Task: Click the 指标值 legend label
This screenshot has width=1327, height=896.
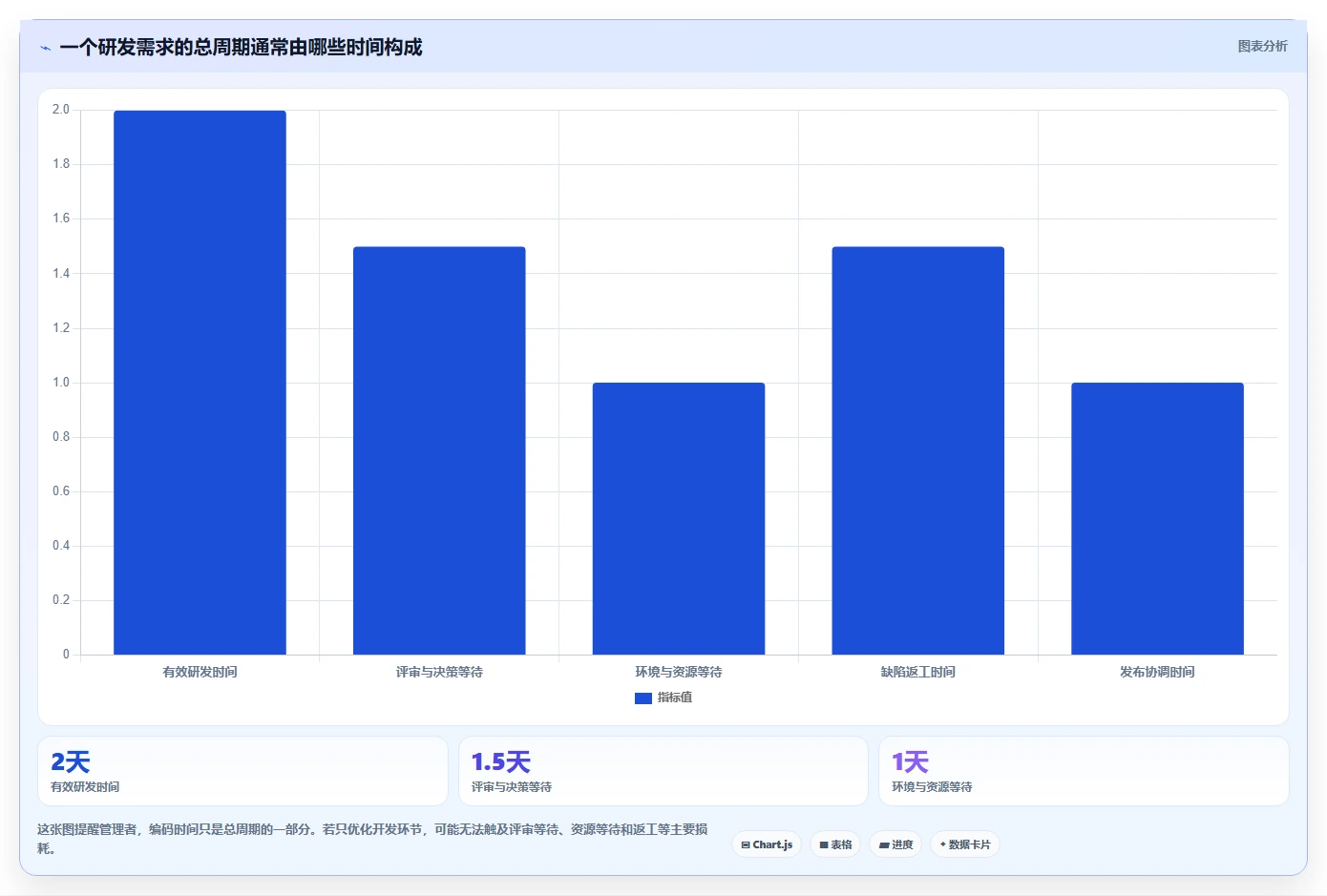Action: (675, 698)
